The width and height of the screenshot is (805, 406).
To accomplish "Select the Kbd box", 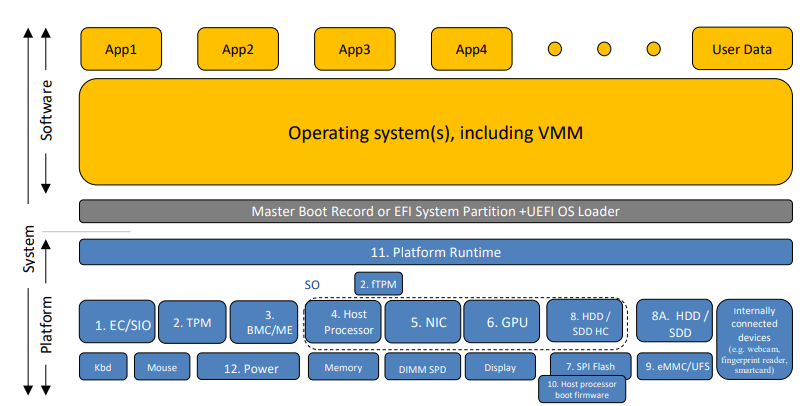I will pos(102,367).
